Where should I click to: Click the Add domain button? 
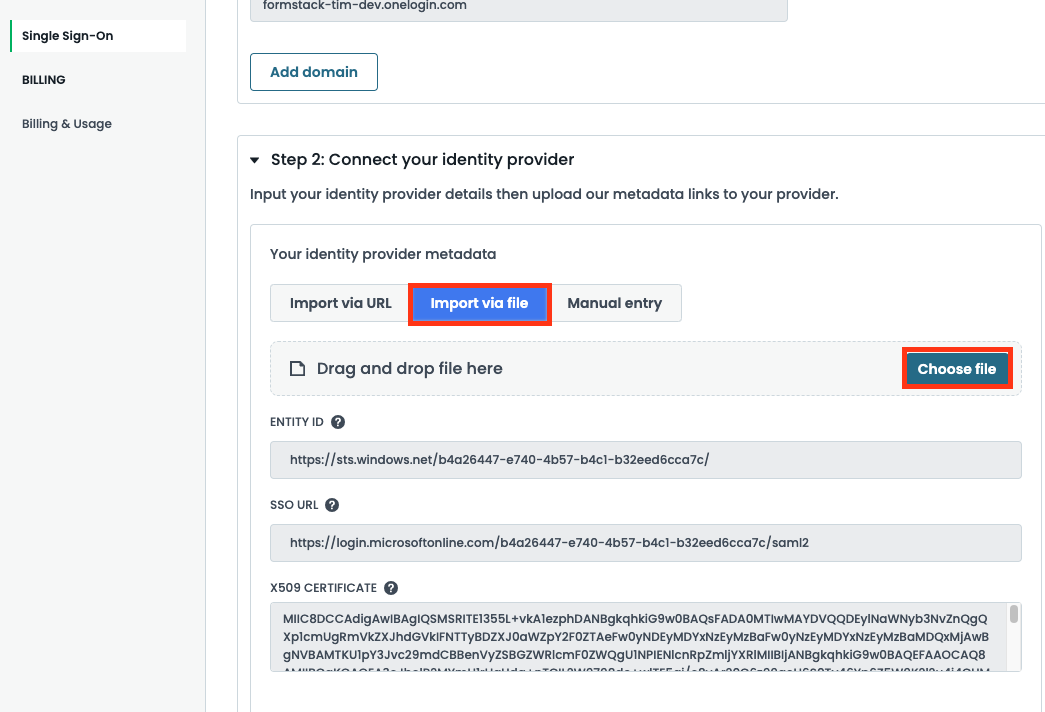tap(313, 71)
